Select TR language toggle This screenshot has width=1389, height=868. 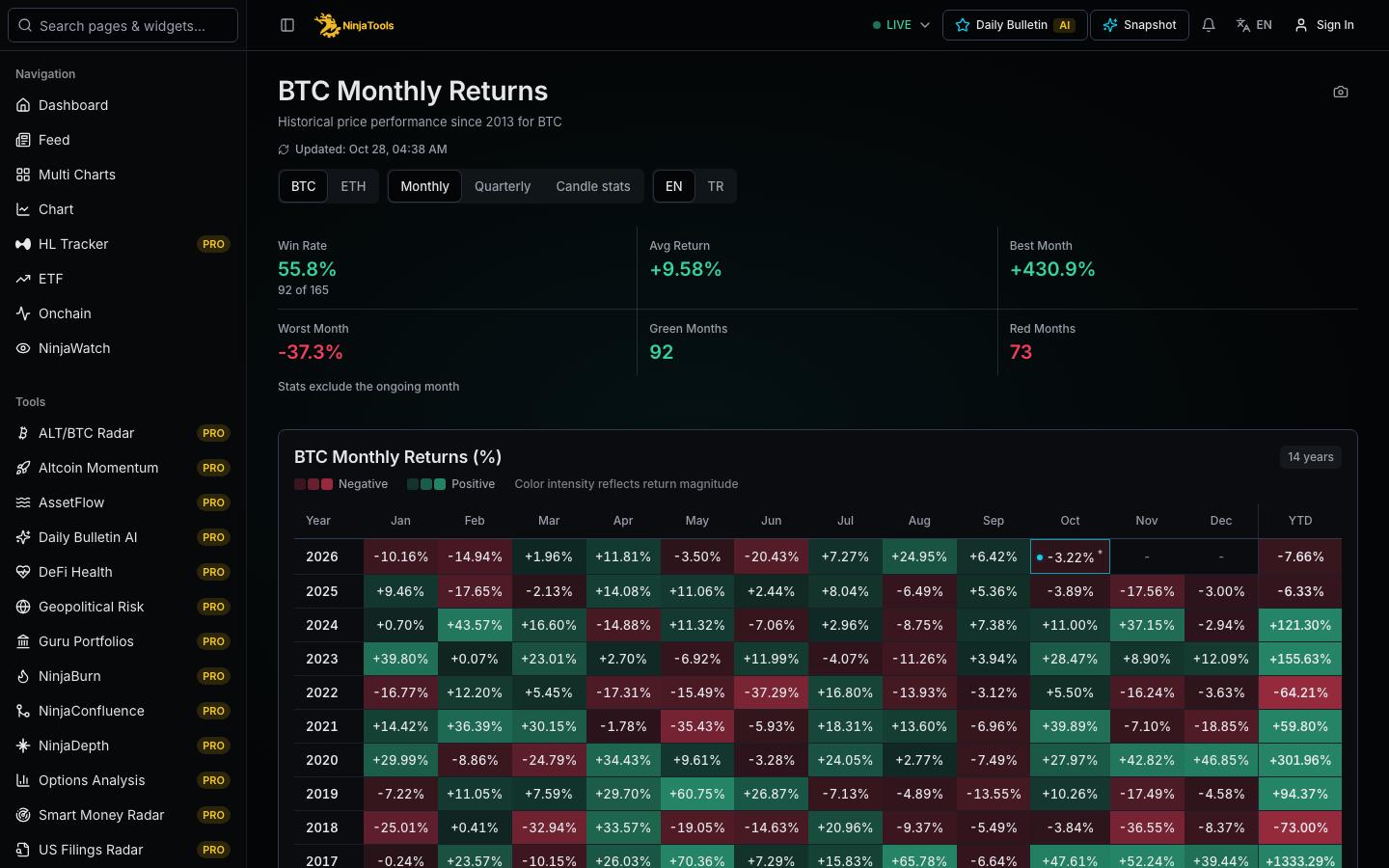pyautogui.click(x=716, y=186)
